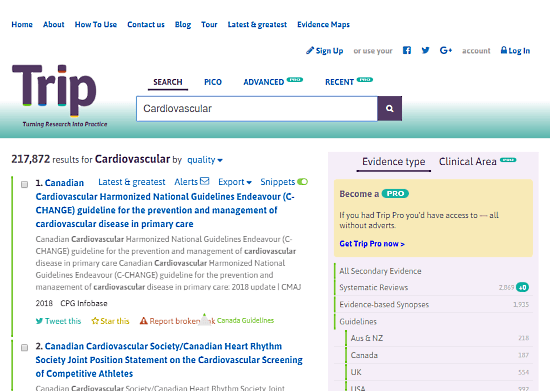Viewport: 550px width, 391px height.
Task: Sign in with the Facebook icon
Action: [407, 50]
